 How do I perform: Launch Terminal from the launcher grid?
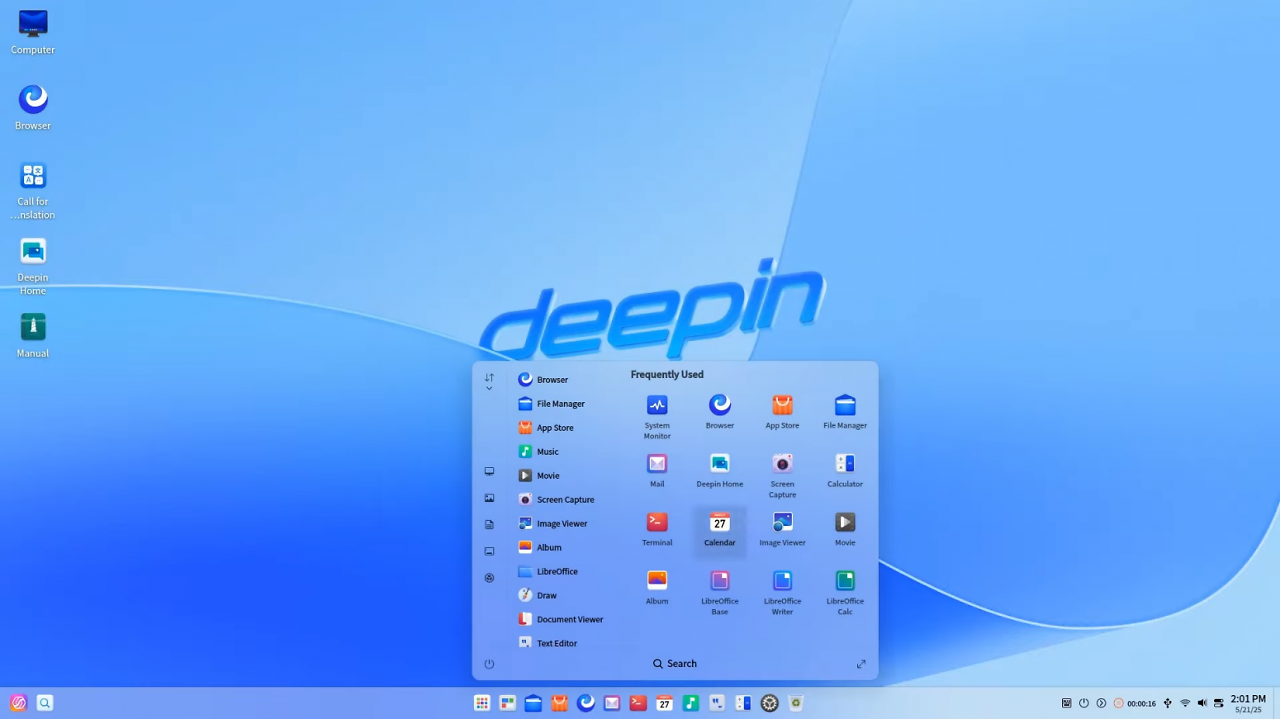[657, 529]
